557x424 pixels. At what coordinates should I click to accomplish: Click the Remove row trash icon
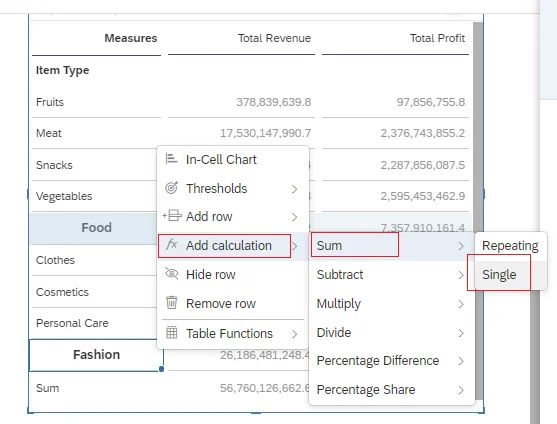pos(172,303)
